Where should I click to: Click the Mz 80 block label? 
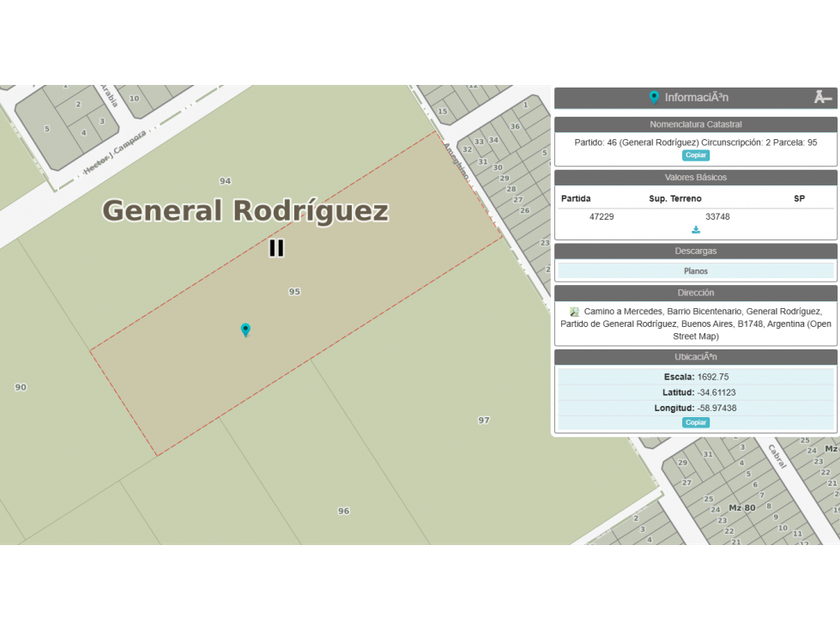tap(742, 507)
